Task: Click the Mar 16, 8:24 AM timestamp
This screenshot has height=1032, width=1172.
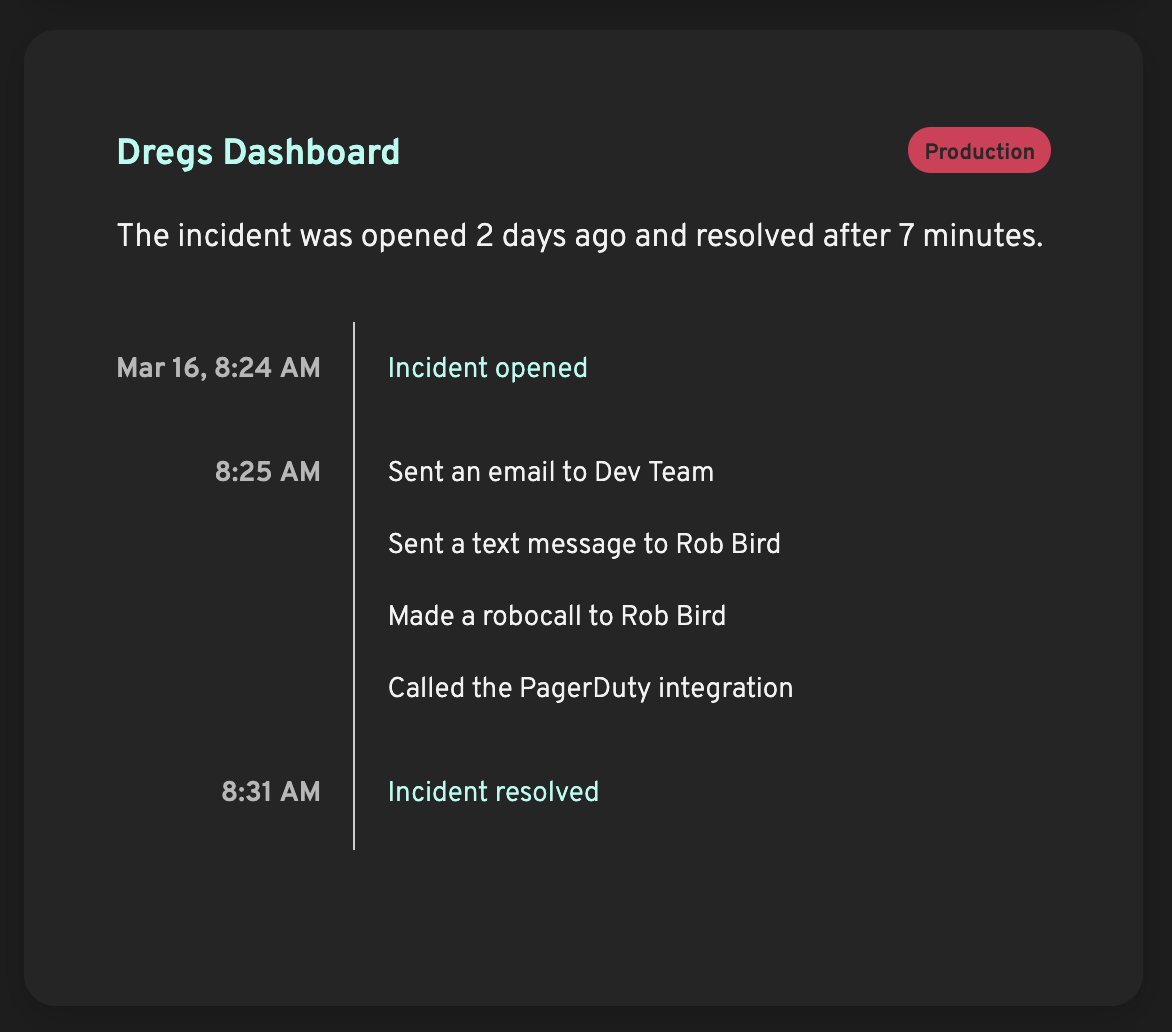Action: 218,368
